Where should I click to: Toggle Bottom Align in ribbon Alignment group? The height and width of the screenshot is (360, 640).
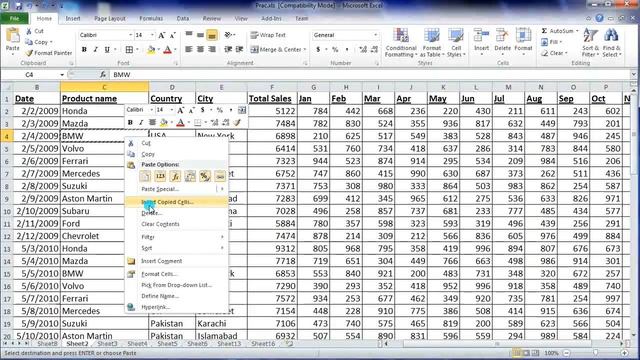pyautogui.click(x=212, y=36)
